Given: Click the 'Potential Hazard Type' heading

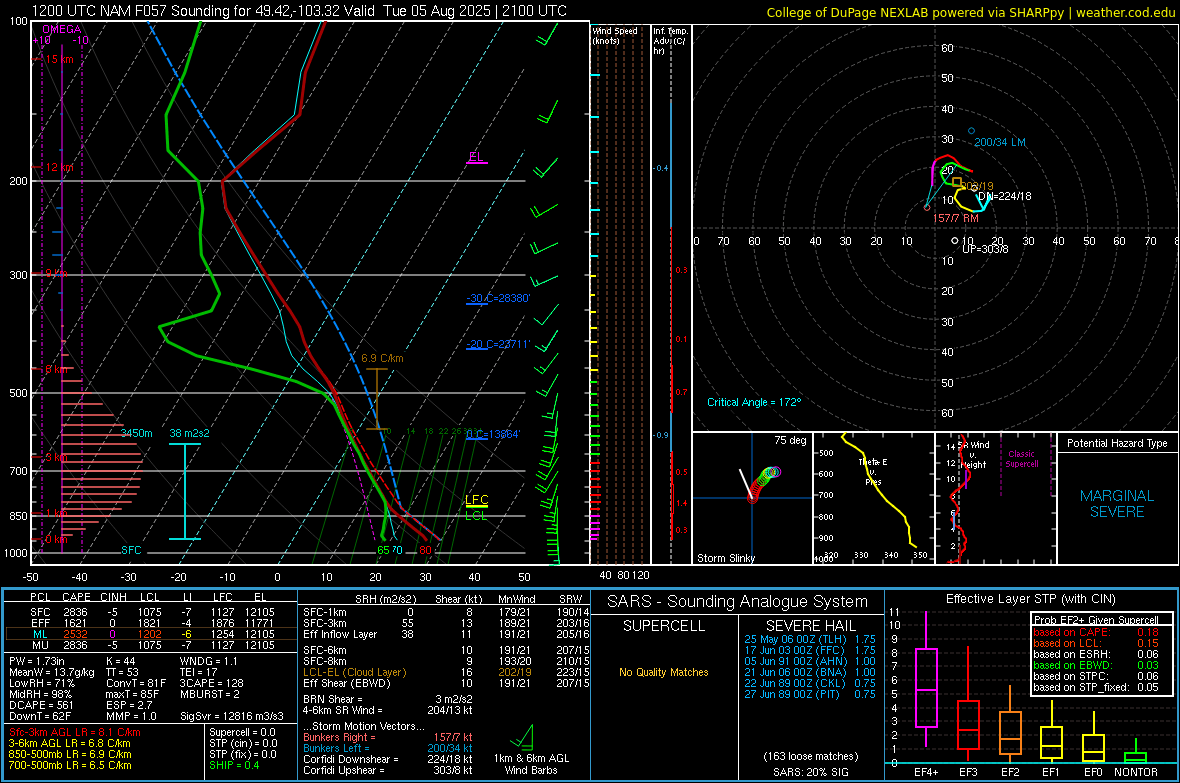Looking at the screenshot, I should tap(1117, 443).
